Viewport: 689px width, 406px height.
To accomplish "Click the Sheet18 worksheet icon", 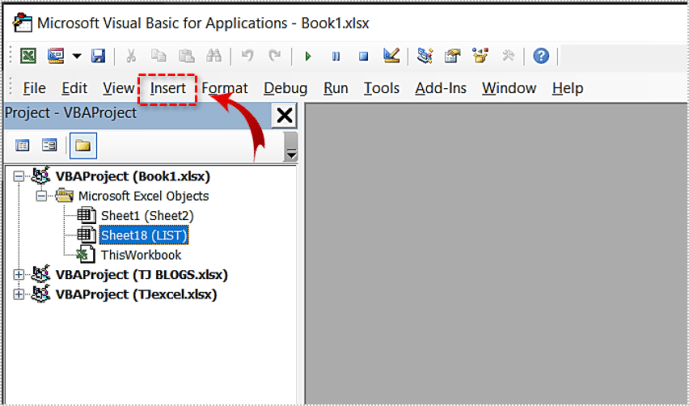I will tap(86, 235).
